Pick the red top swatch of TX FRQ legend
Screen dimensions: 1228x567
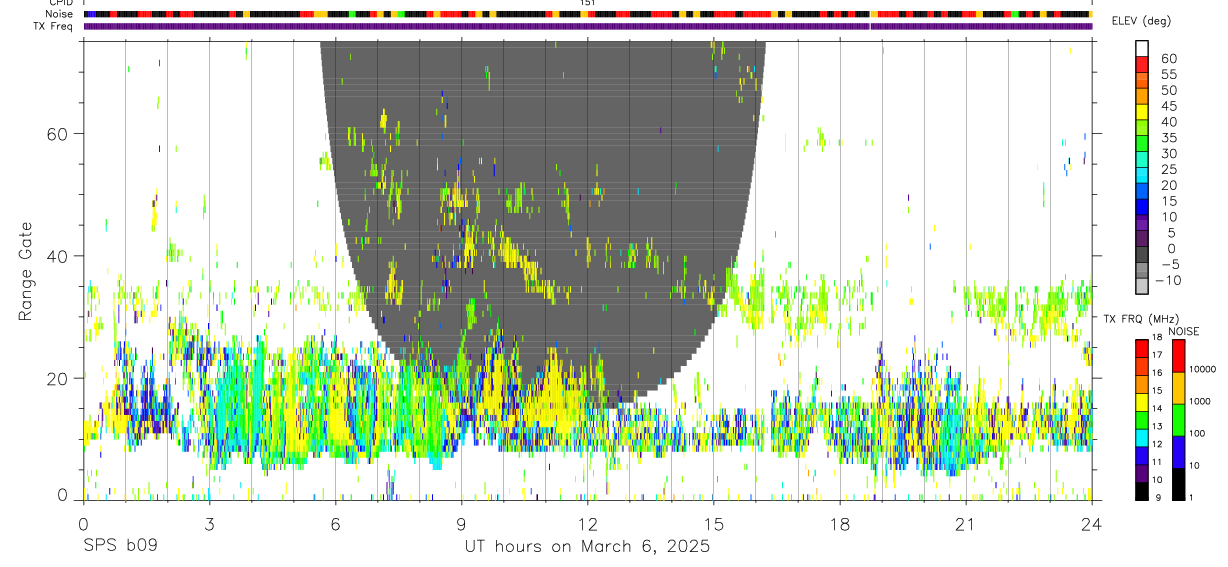[x=1142, y=348]
